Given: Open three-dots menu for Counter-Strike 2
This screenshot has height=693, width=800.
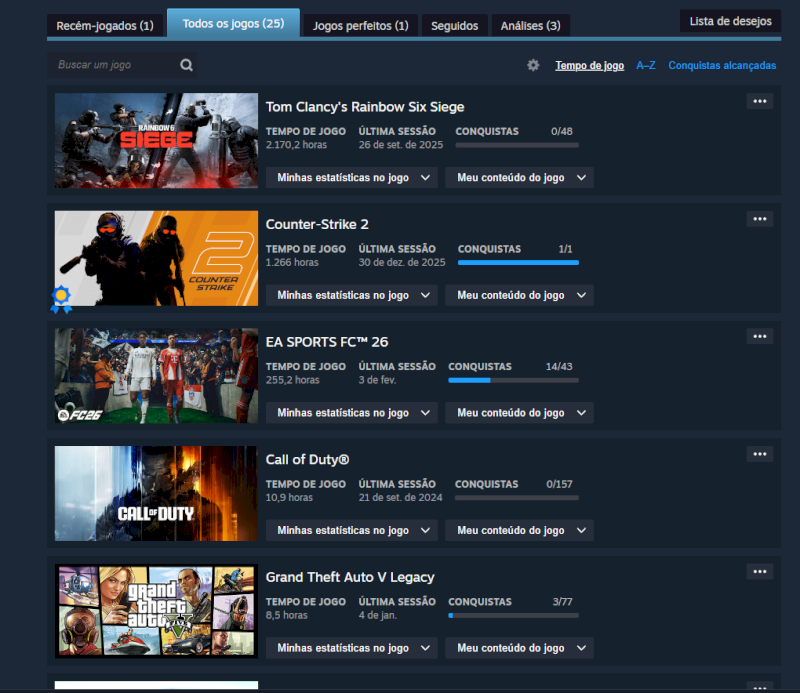Looking at the screenshot, I should click(x=760, y=219).
